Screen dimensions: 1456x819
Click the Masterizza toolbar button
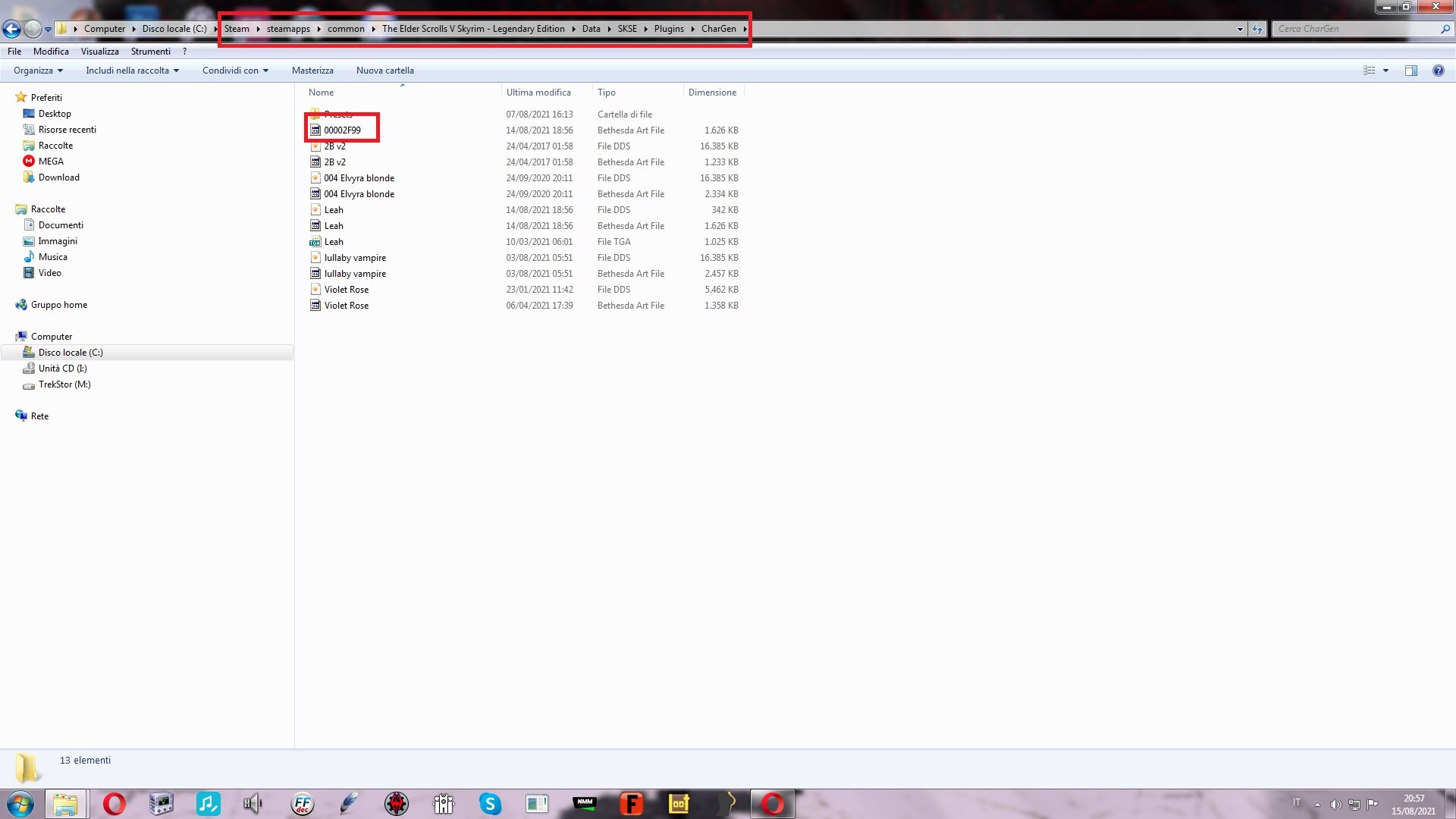pos(312,71)
